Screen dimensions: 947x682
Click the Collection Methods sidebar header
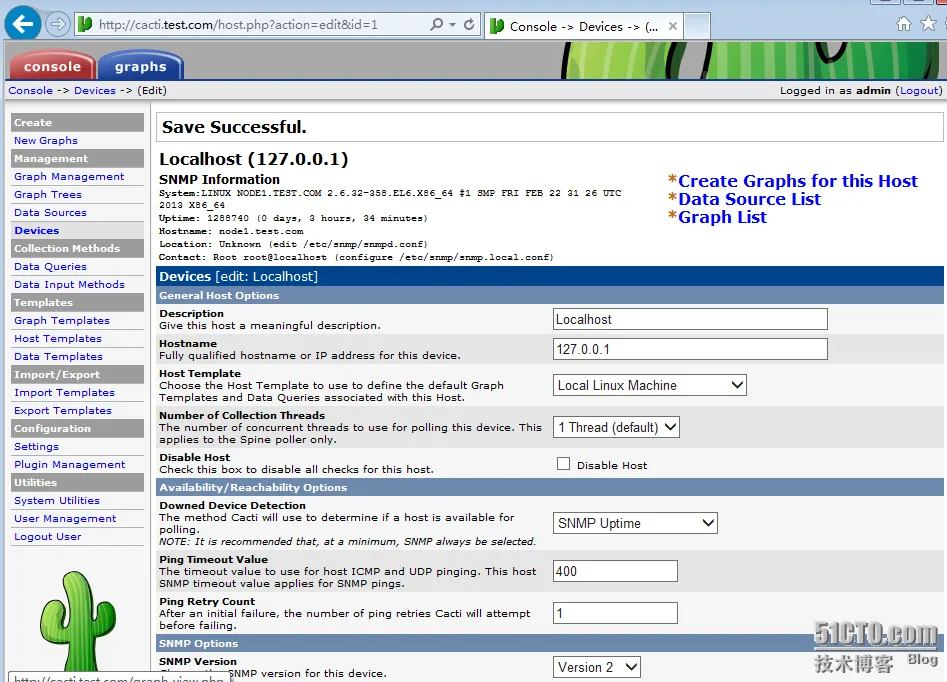click(77, 248)
